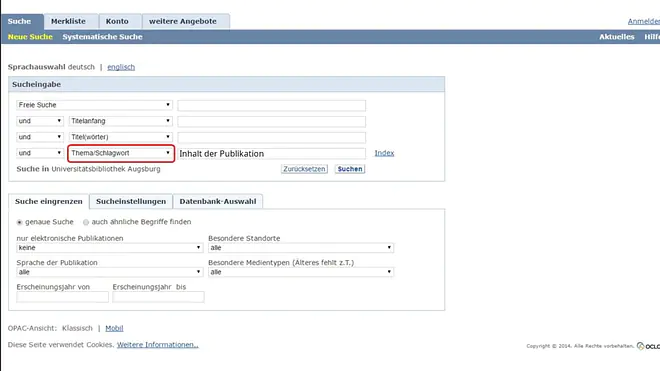Click the Zurücksetzen button
This screenshot has width=660, height=371.
tap(304, 169)
